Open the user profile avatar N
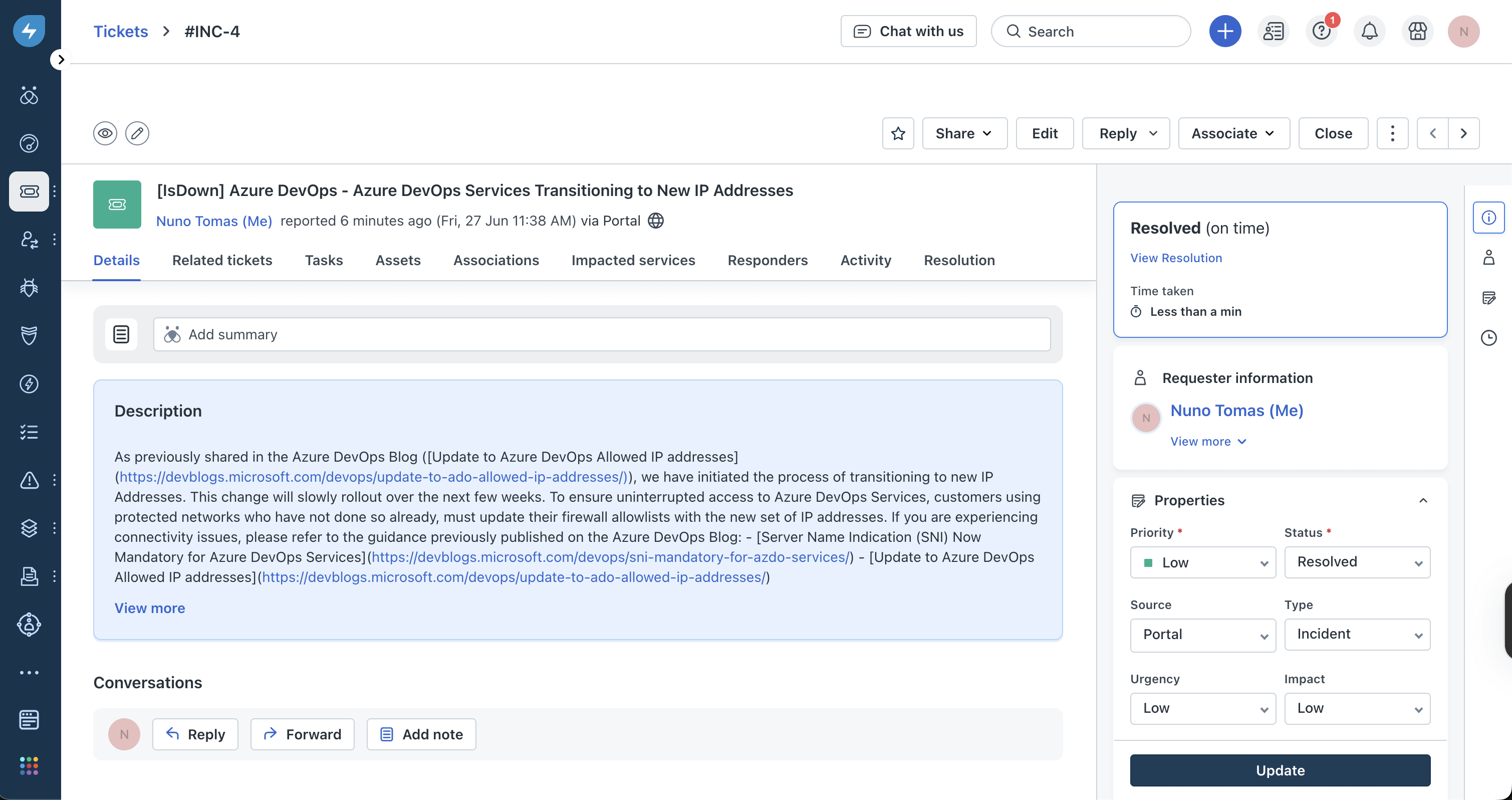Image resolution: width=1512 pixels, height=800 pixels. click(x=1463, y=31)
